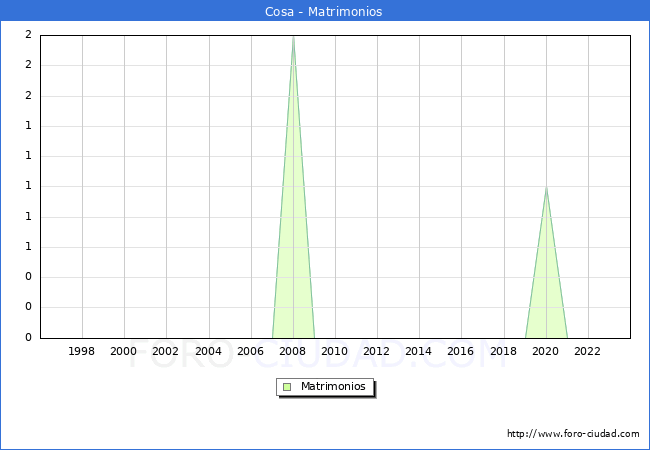Select the 1998 x-axis label

(x=82, y=351)
